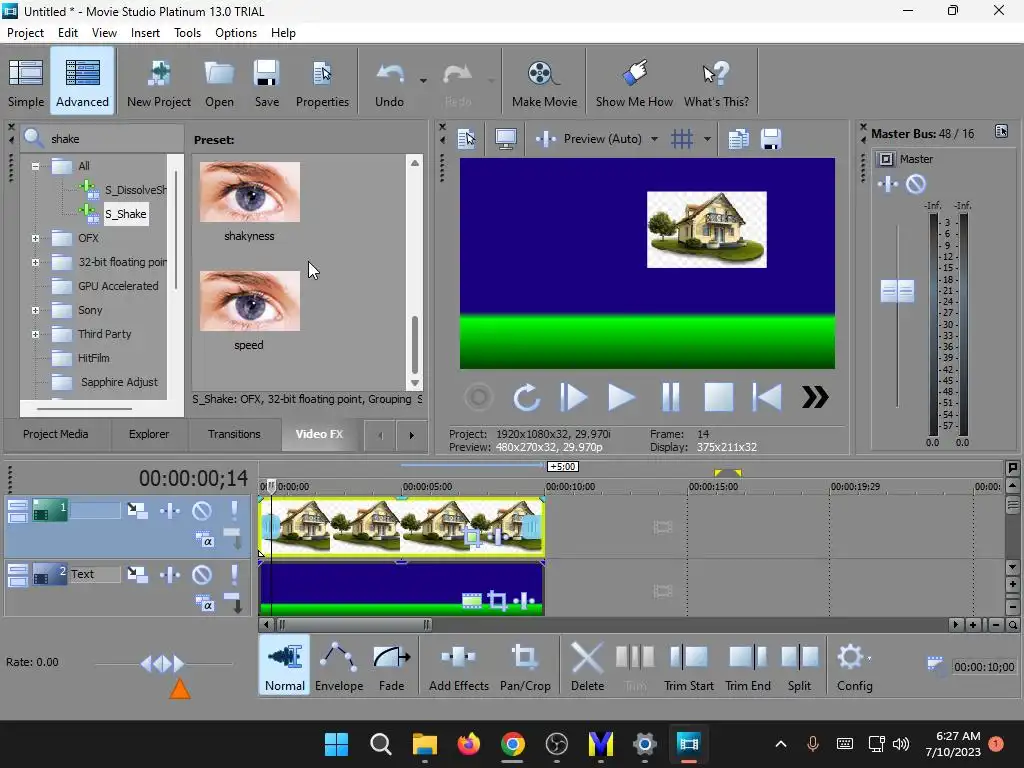
Task: Collapse the All effects folder
Action: point(35,166)
